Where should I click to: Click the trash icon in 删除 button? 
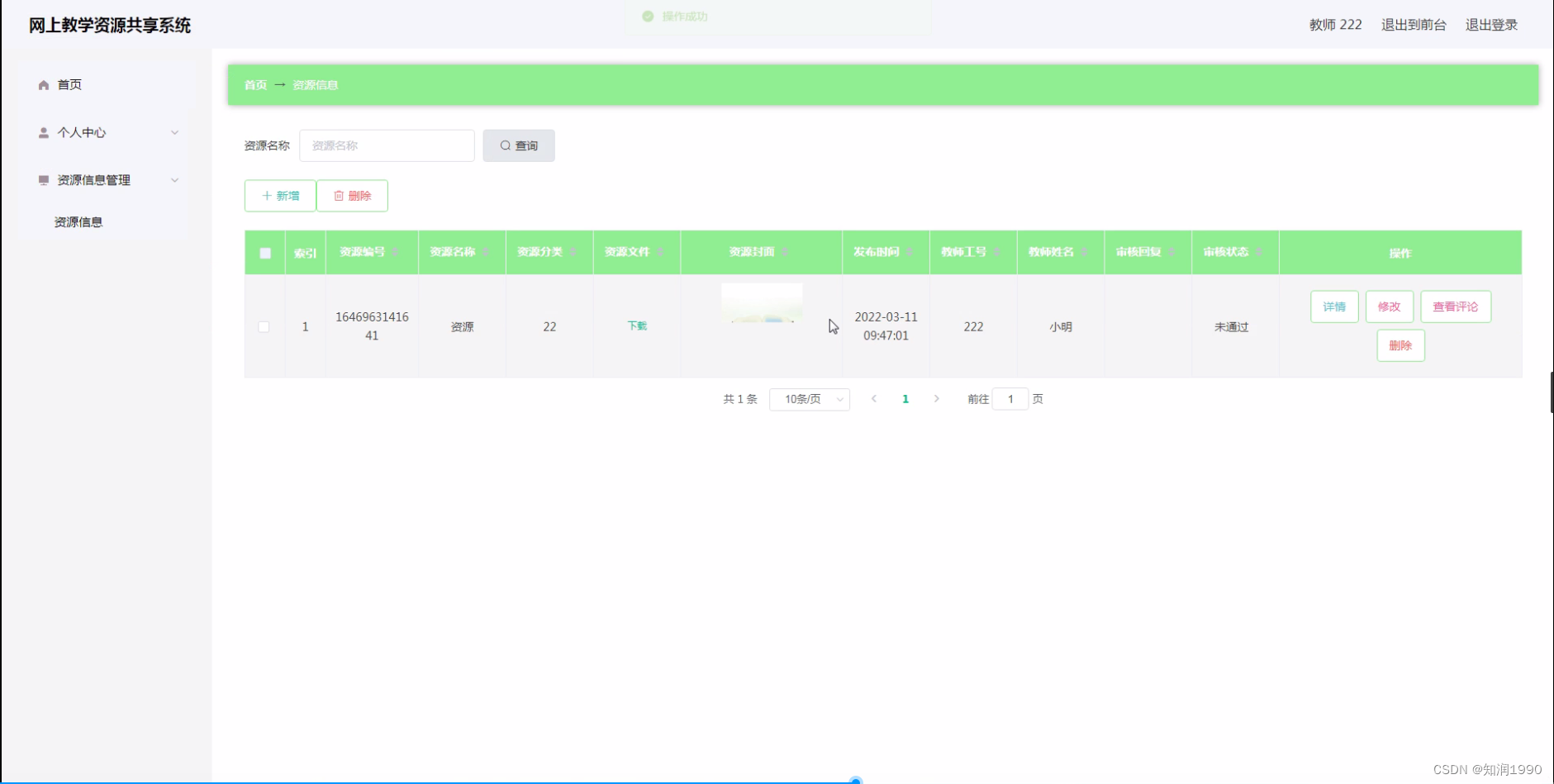coord(340,196)
